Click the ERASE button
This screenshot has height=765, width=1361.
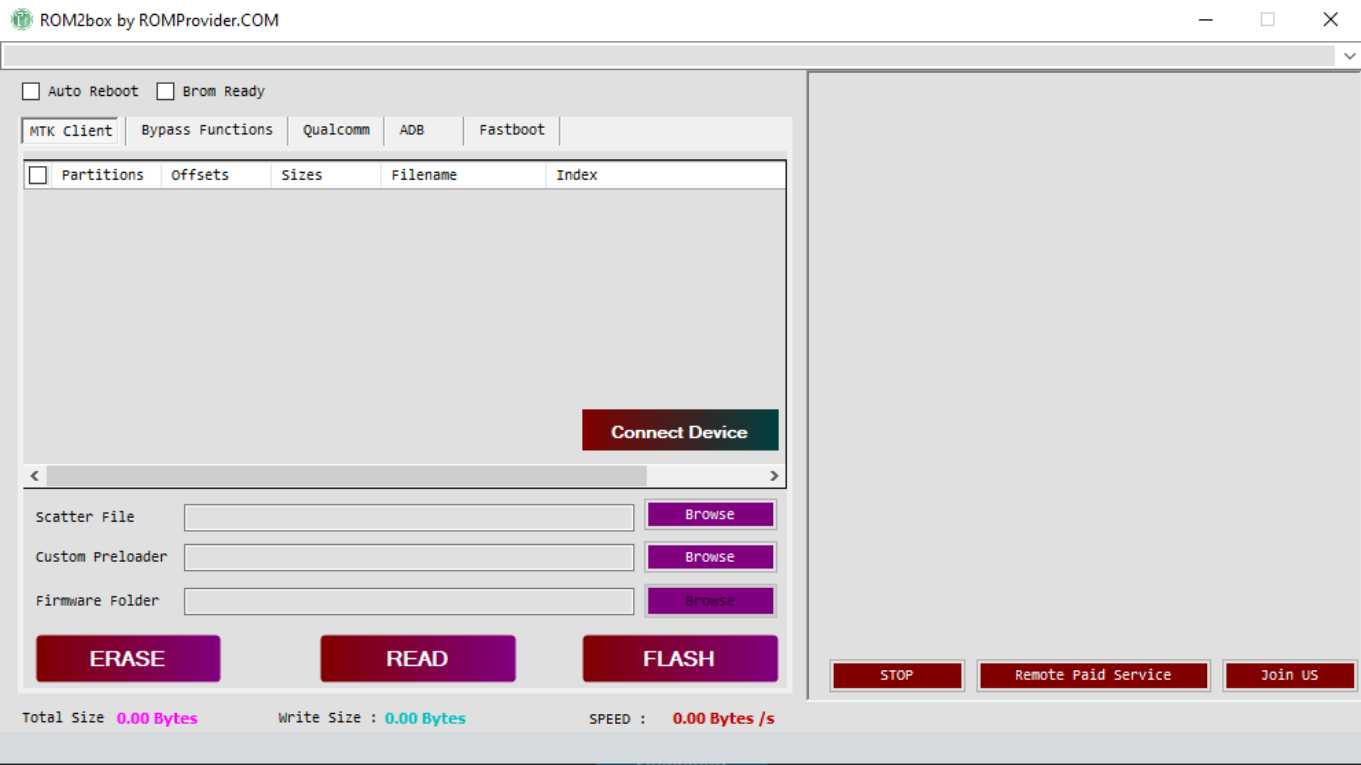127,658
